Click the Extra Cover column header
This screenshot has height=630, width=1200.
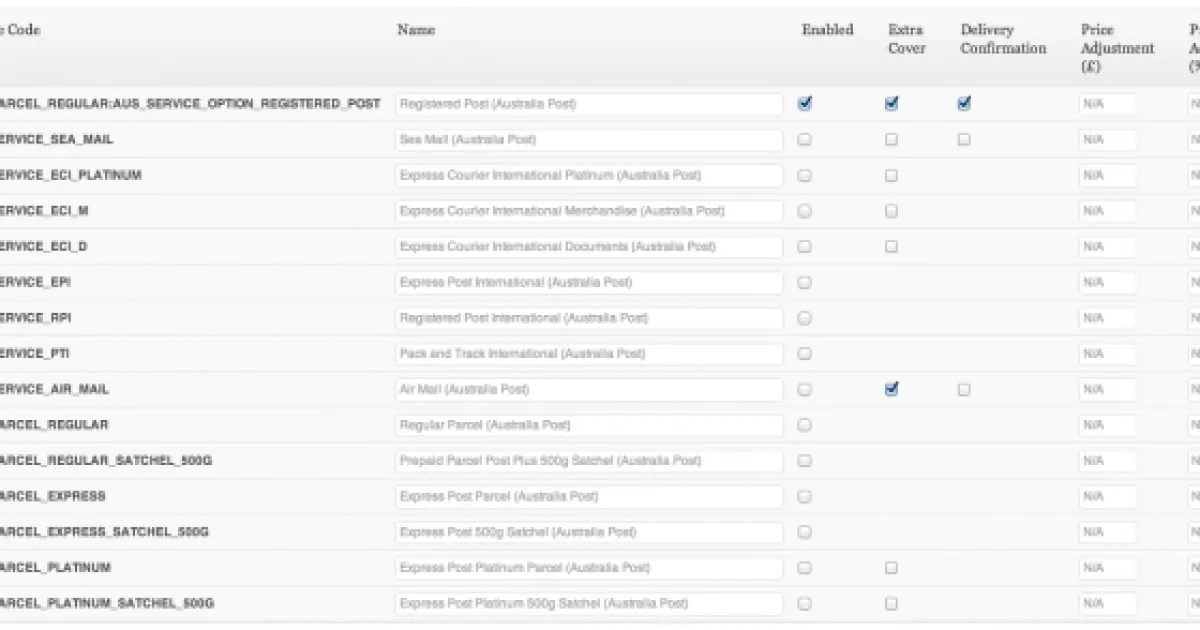(x=907, y=39)
